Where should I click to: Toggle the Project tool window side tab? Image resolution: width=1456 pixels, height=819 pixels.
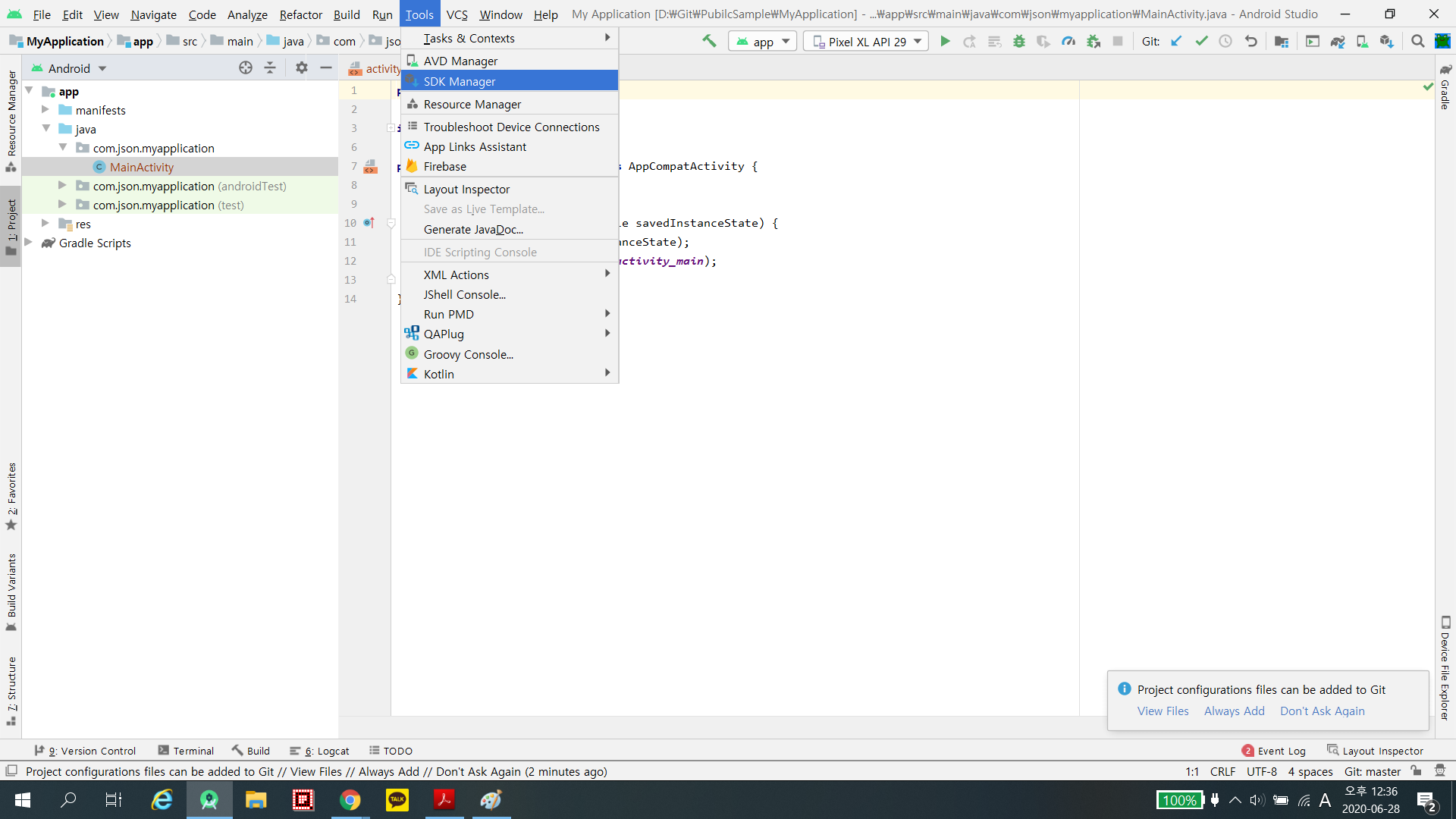pos(11,226)
